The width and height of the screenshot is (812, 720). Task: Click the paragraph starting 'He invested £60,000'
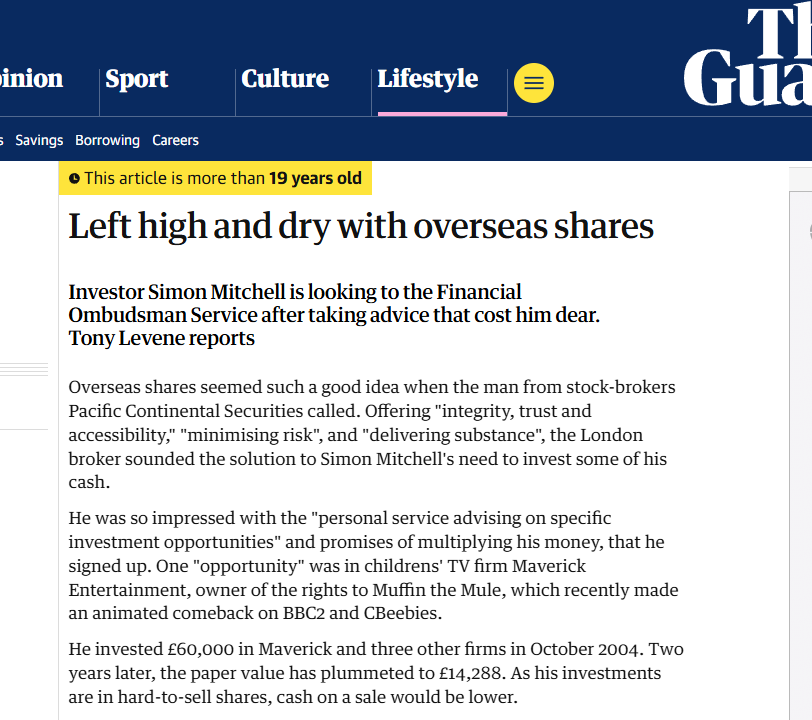tap(376, 673)
